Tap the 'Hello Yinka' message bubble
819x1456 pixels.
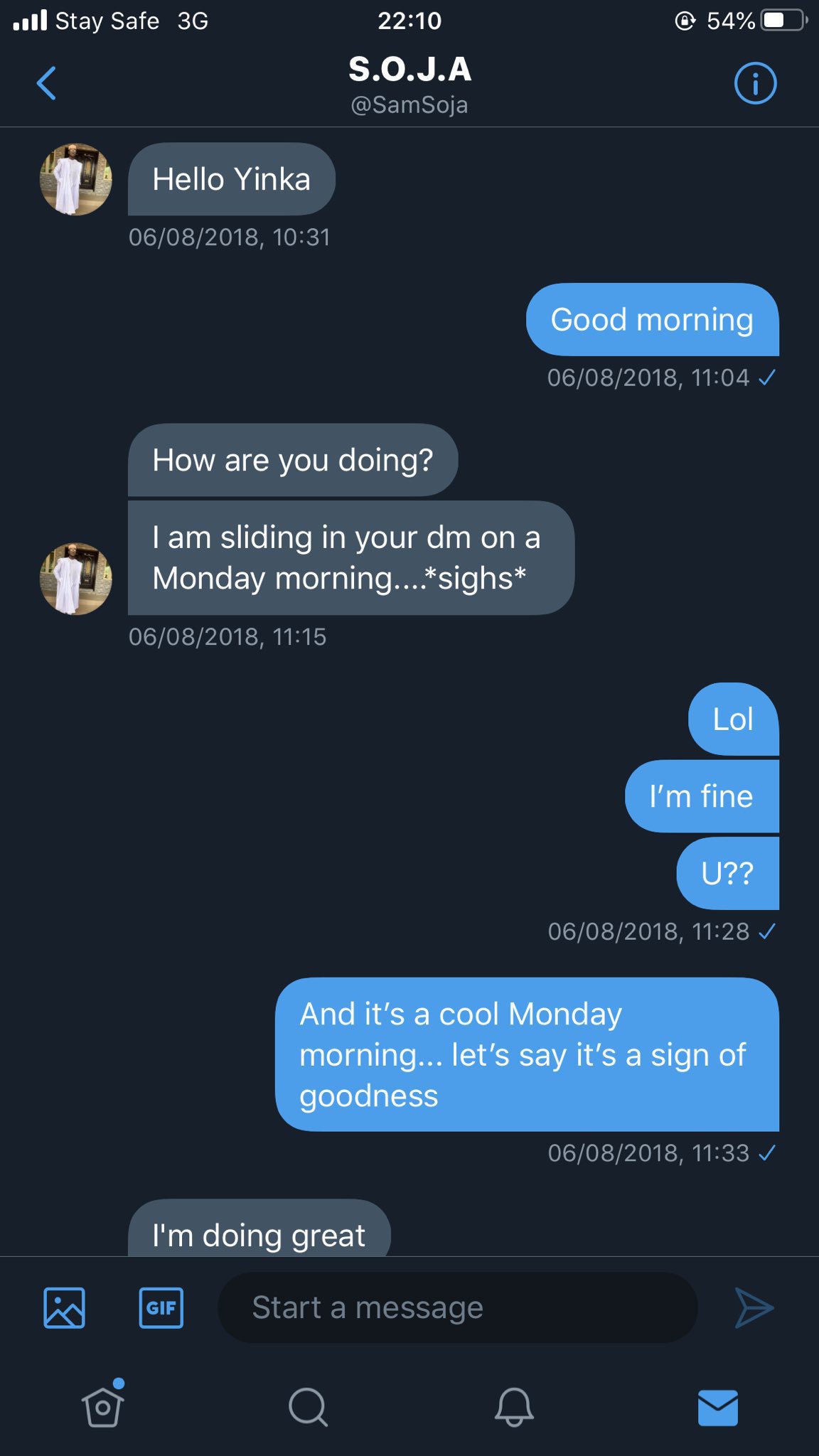click(231, 179)
